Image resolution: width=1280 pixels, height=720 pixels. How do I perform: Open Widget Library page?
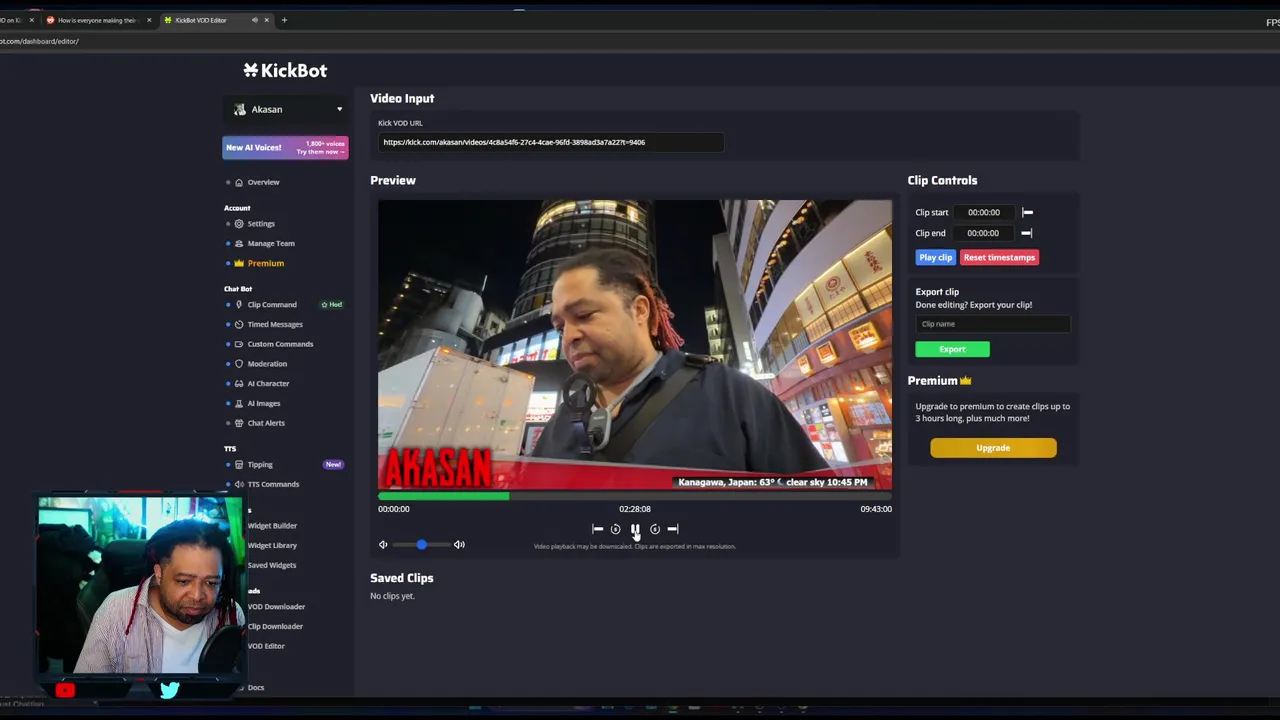272,545
